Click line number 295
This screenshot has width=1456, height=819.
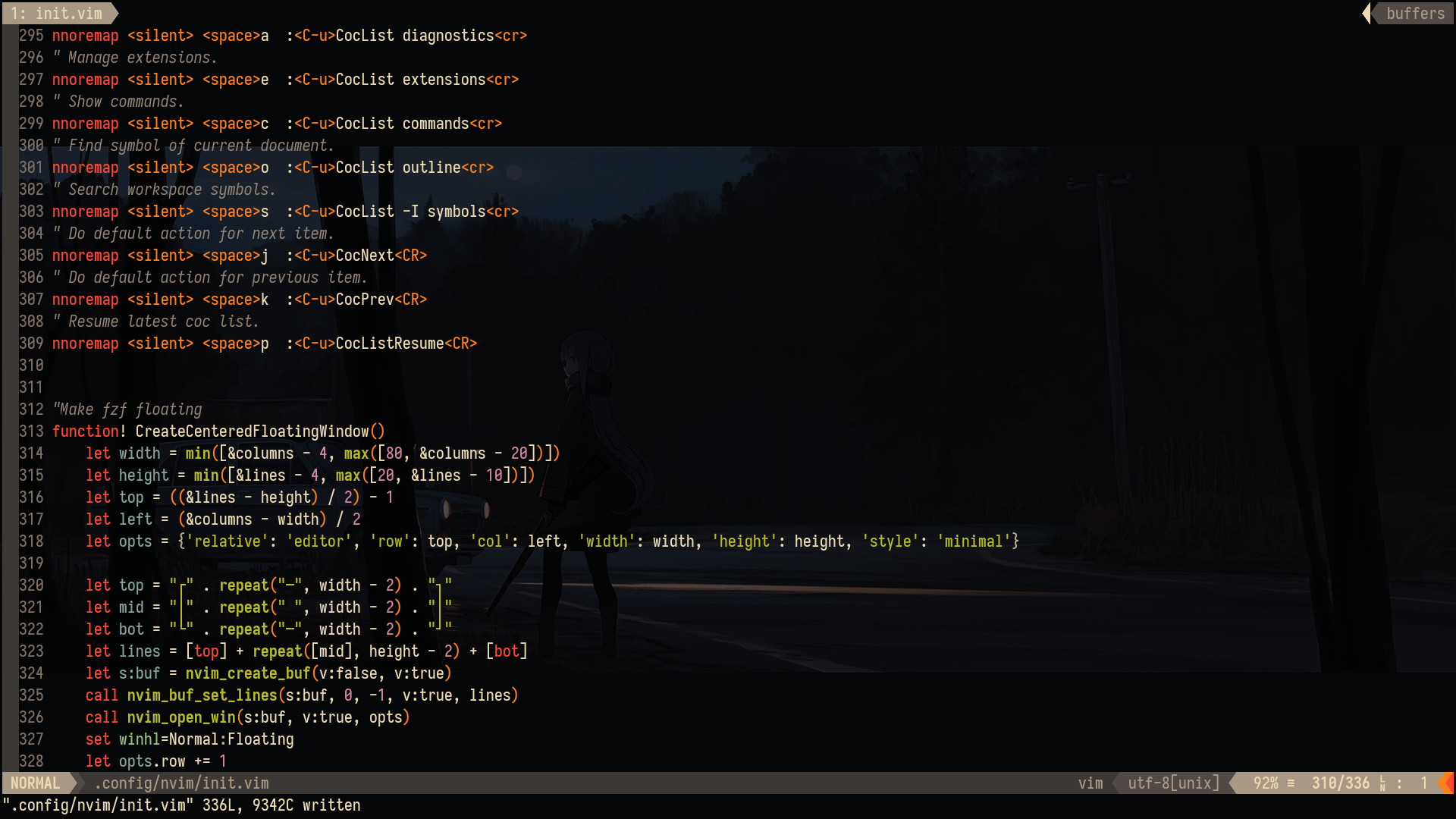click(31, 36)
